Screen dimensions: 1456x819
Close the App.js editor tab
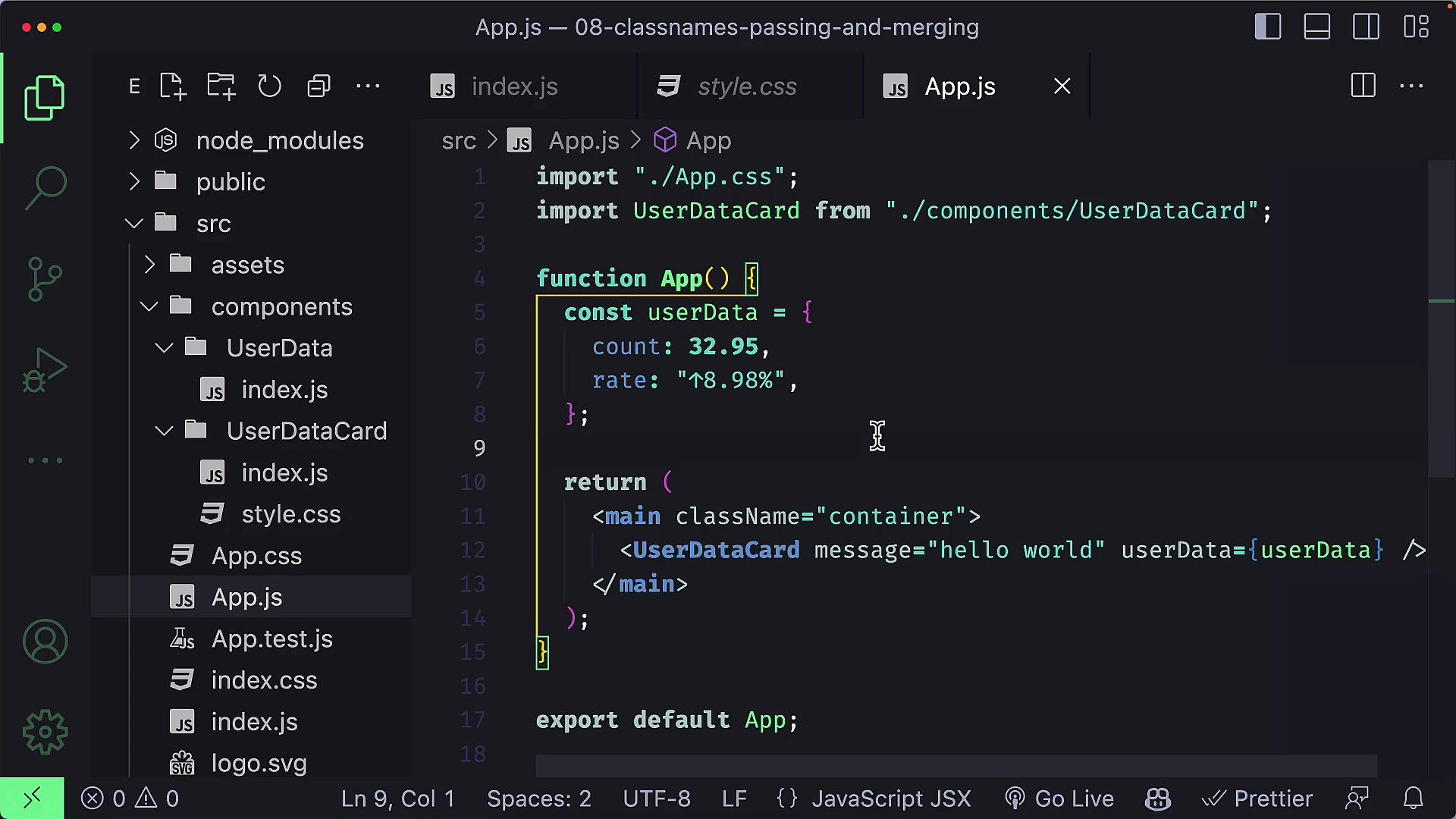(x=1062, y=86)
